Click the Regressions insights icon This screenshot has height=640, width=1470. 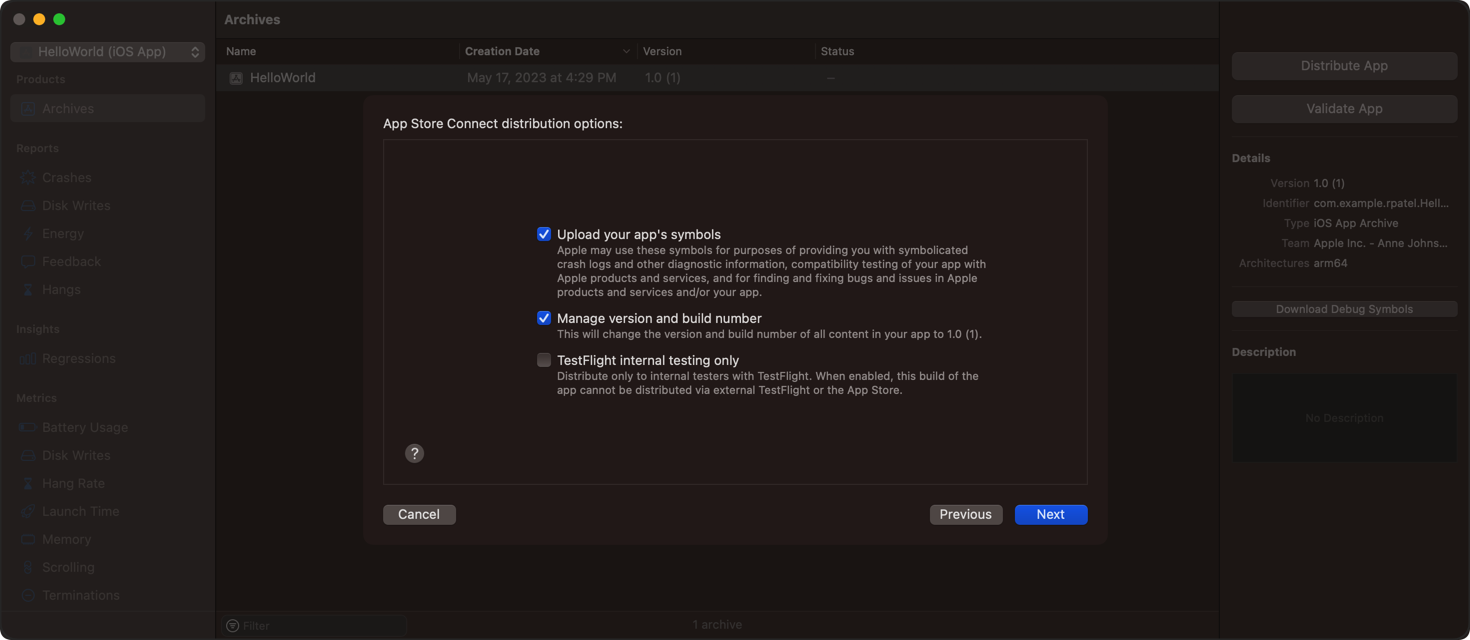point(28,358)
